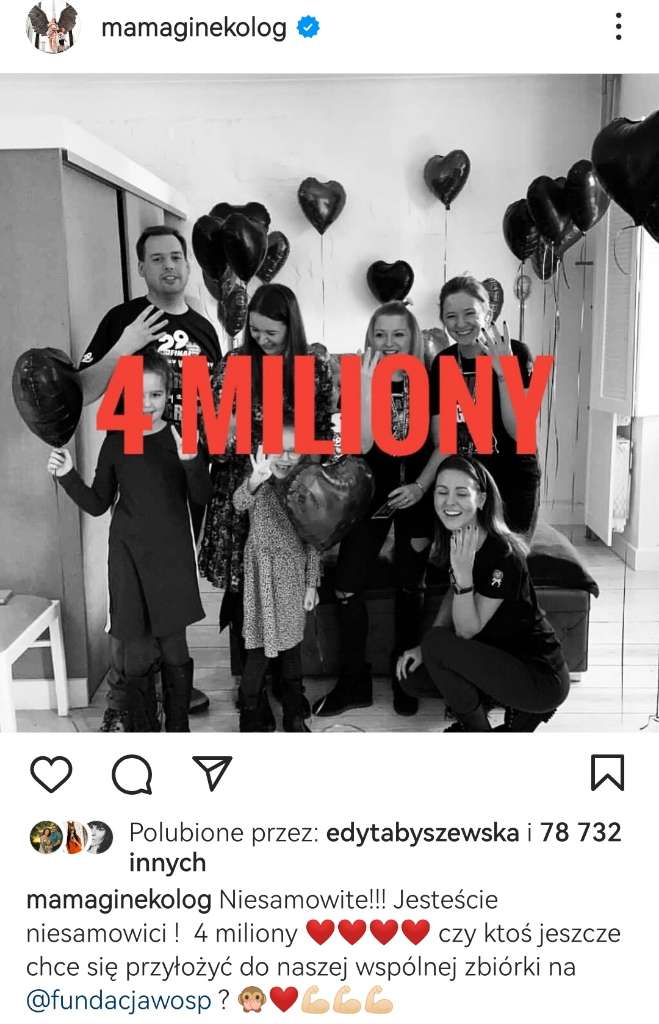Open comments via the speech bubble icon
659x1024 pixels.
(x=132, y=774)
